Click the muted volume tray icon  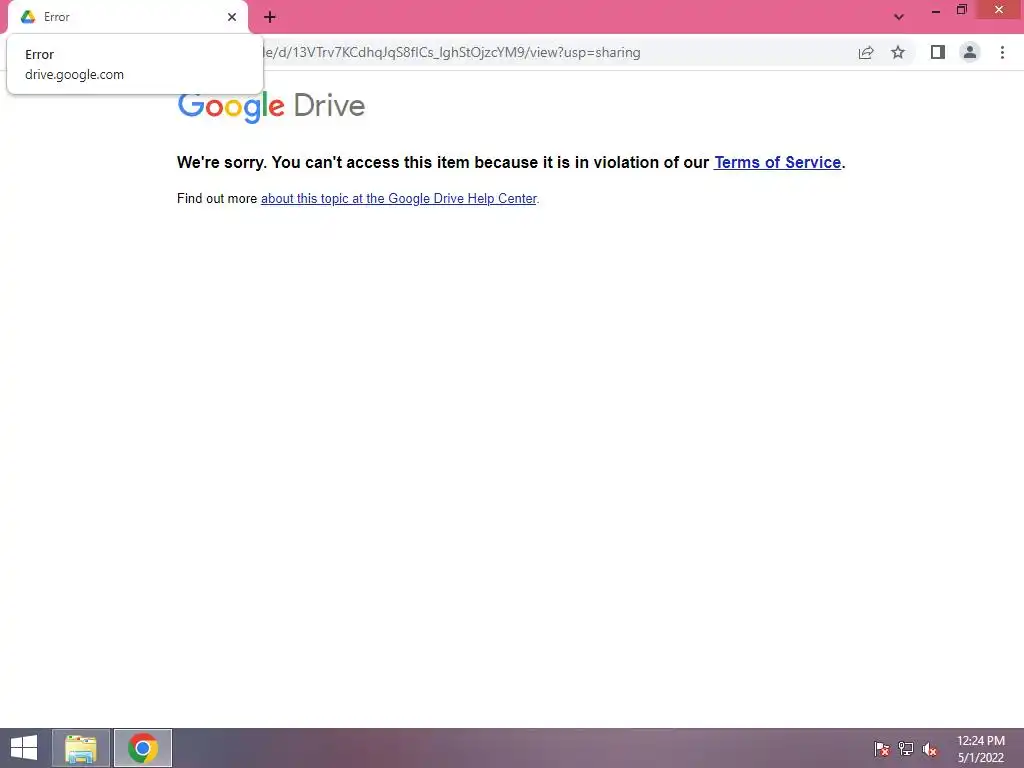tap(930, 749)
